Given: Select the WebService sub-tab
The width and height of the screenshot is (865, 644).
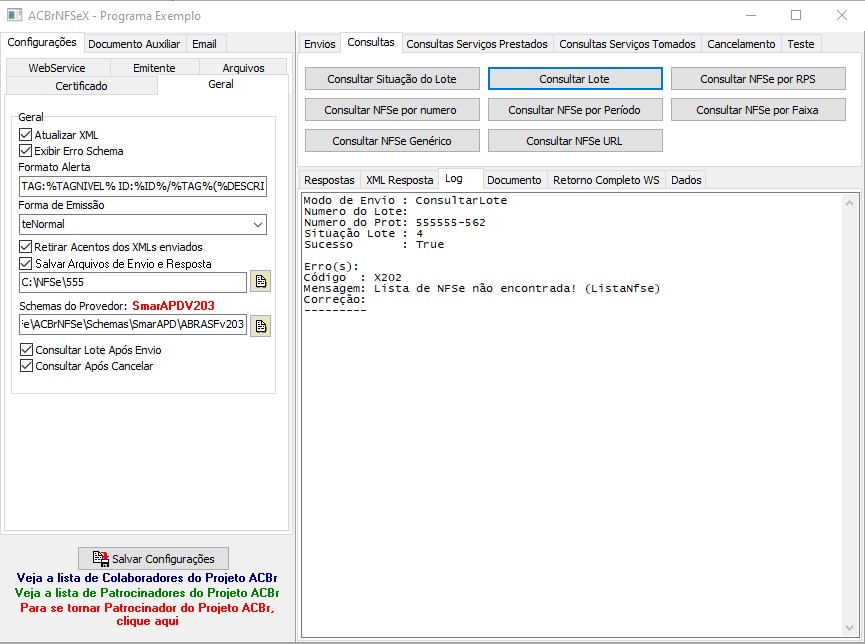Looking at the screenshot, I should (57, 68).
